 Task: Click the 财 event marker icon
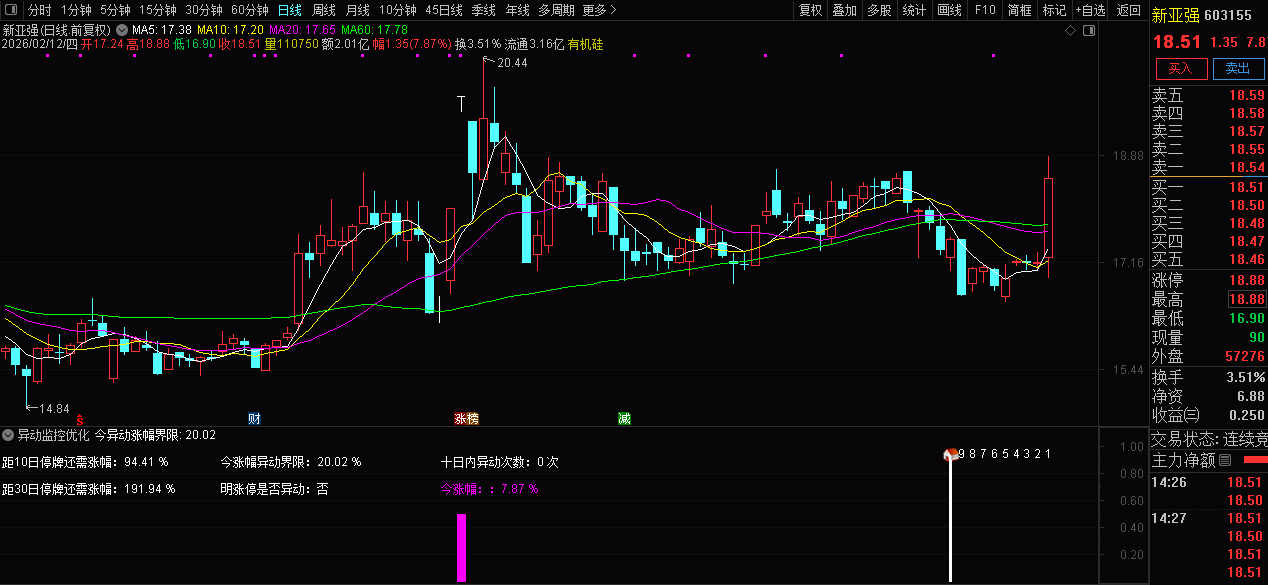coord(254,418)
